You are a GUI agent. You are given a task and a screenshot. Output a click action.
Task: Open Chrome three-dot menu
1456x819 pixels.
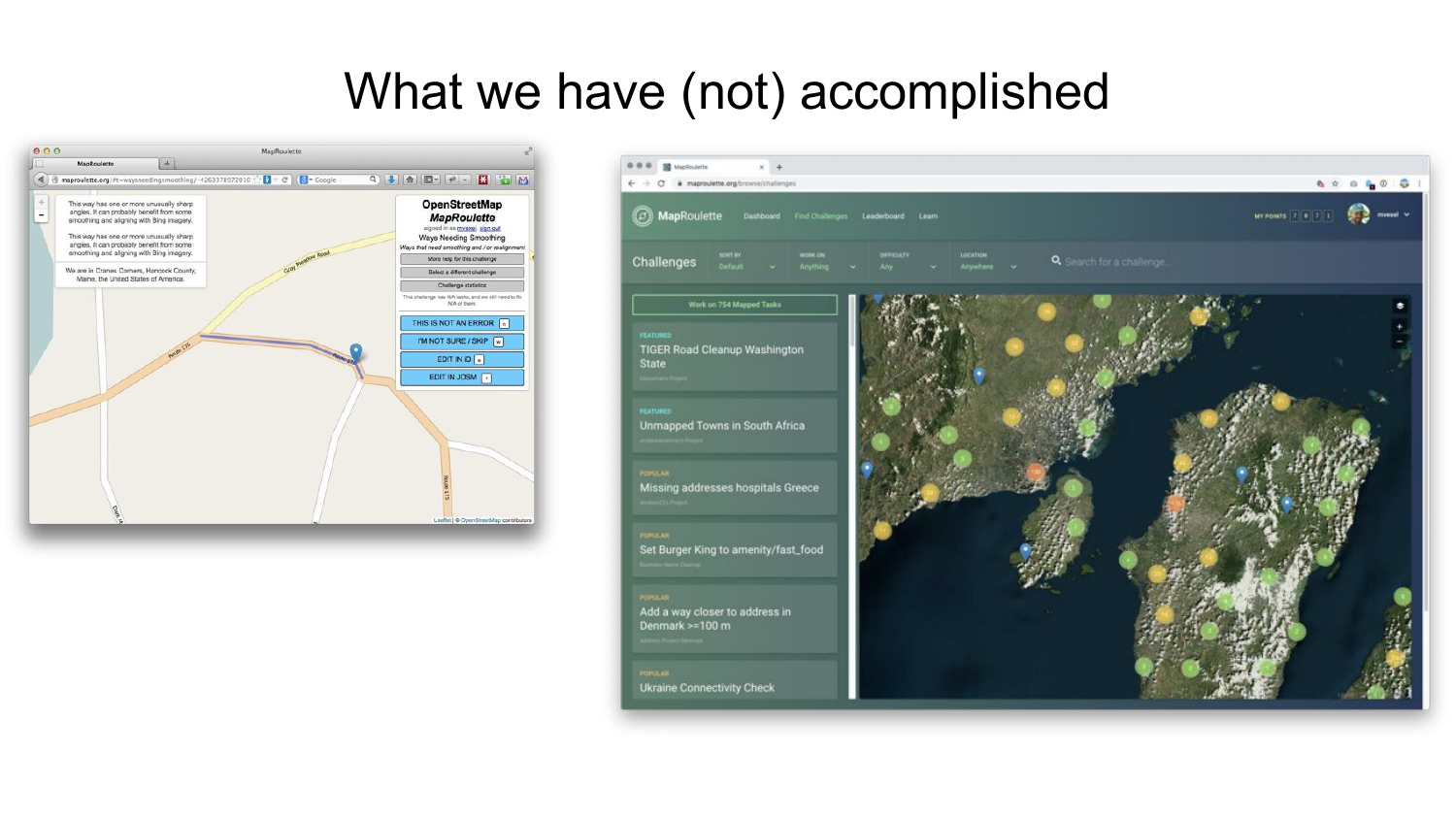point(1419,183)
